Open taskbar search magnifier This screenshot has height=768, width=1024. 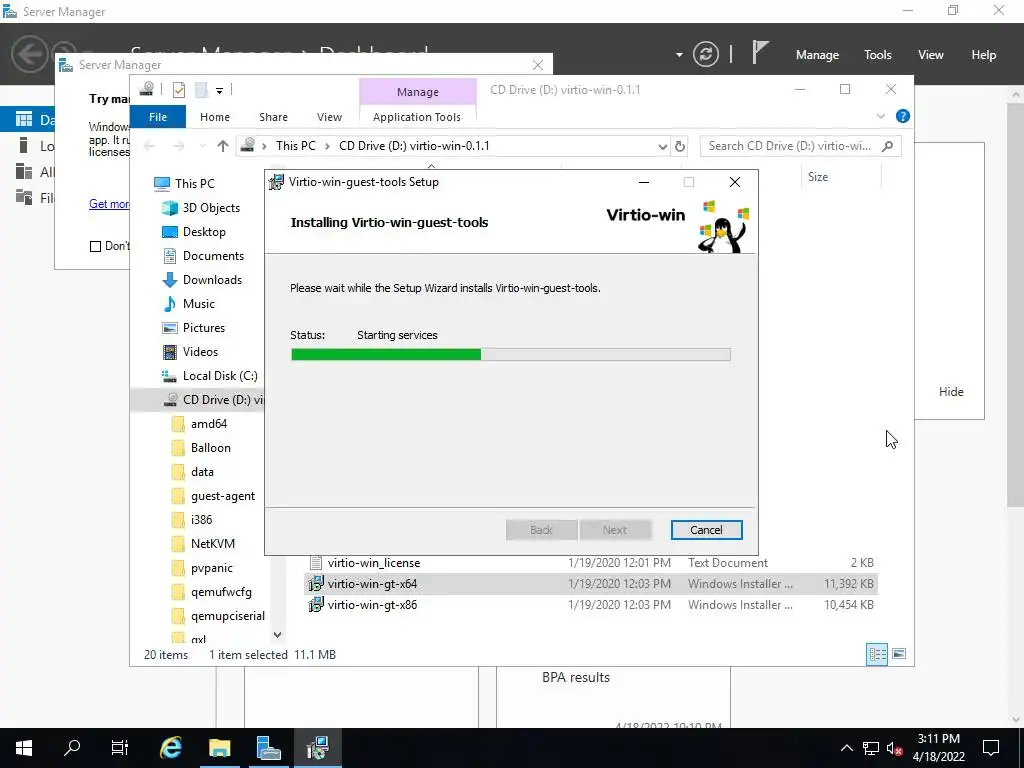tap(72, 748)
